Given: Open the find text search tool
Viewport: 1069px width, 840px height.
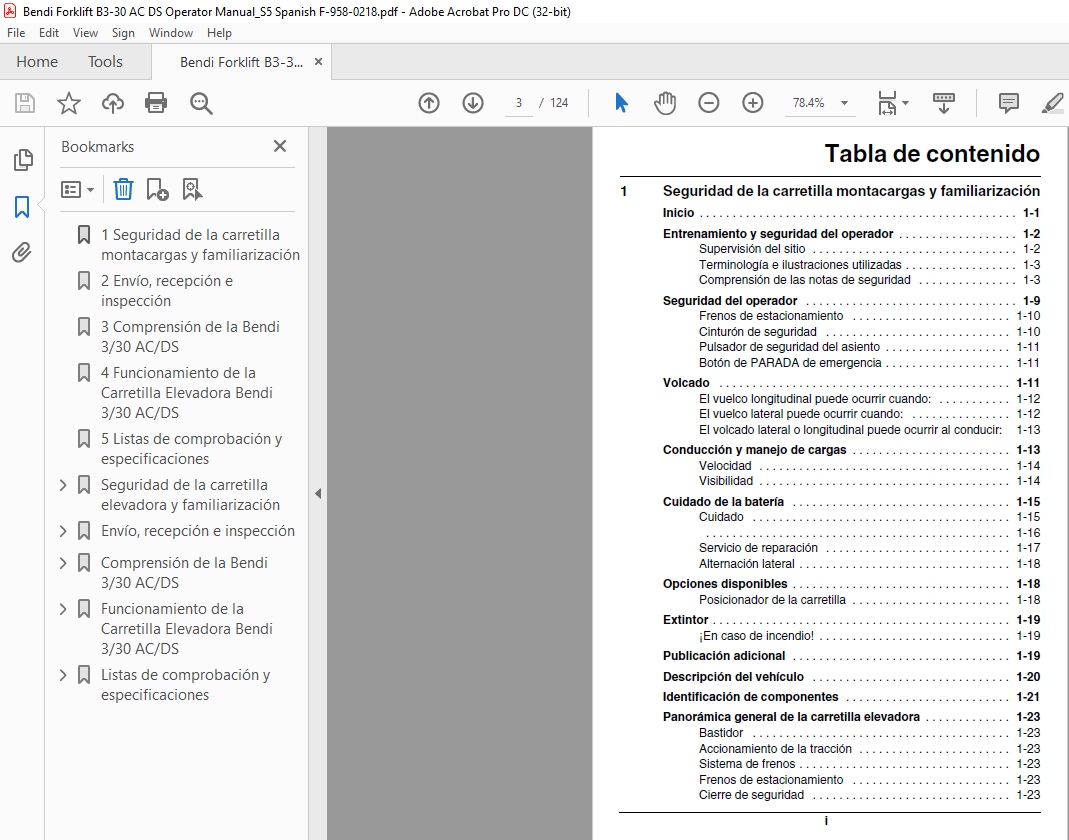Looking at the screenshot, I should (201, 103).
